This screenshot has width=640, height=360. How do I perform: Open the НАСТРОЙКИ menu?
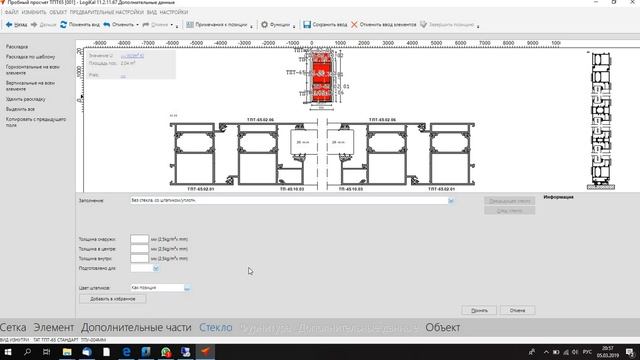(x=174, y=12)
